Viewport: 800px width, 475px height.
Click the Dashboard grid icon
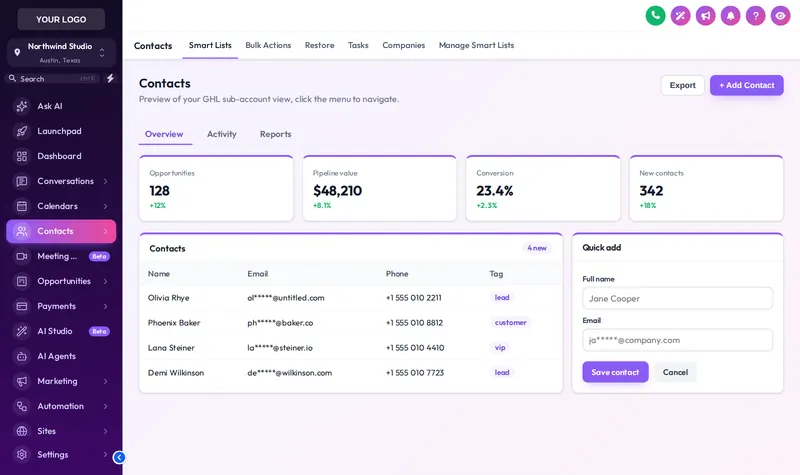coord(21,156)
